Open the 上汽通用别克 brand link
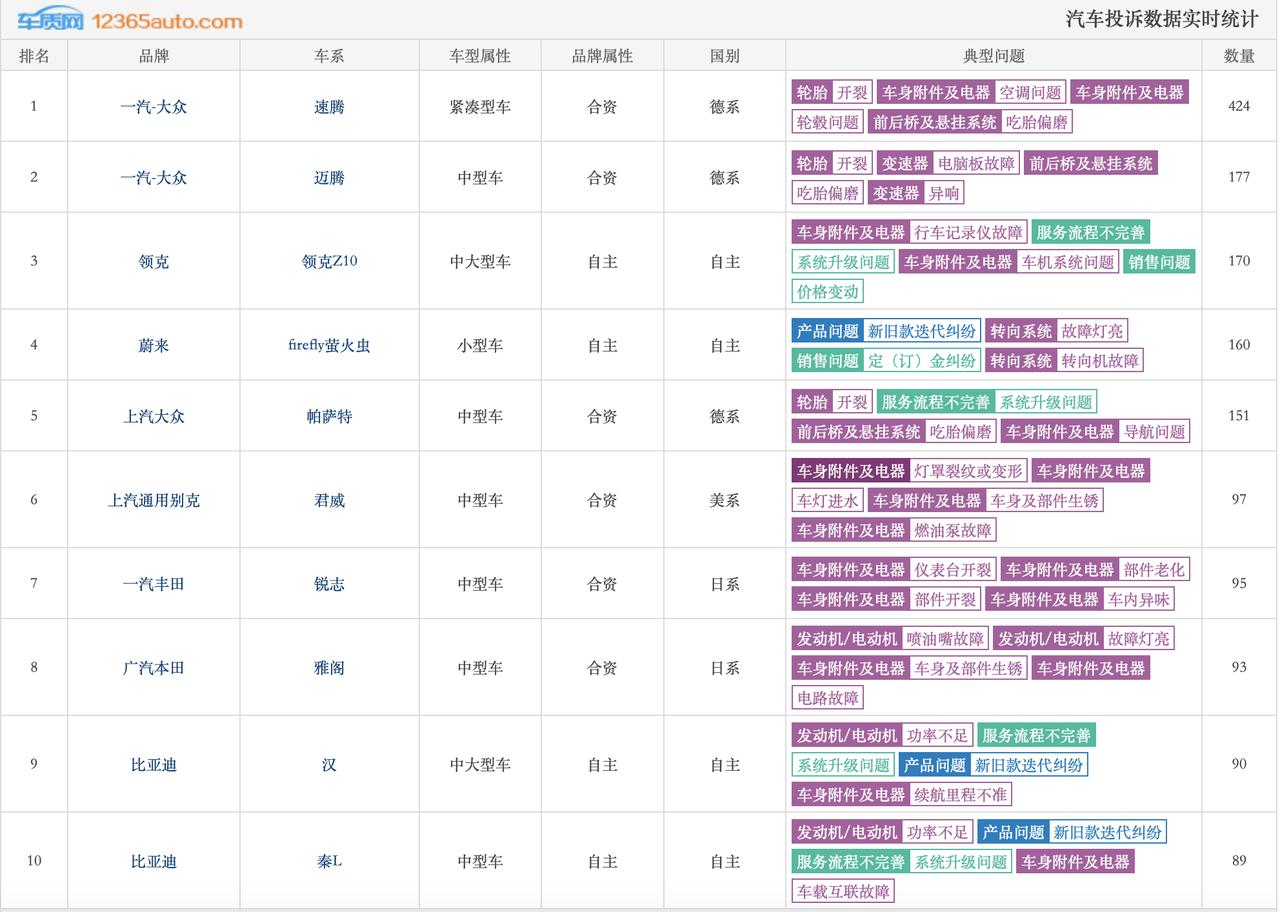Screen dimensions: 1280x912 (154, 500)
